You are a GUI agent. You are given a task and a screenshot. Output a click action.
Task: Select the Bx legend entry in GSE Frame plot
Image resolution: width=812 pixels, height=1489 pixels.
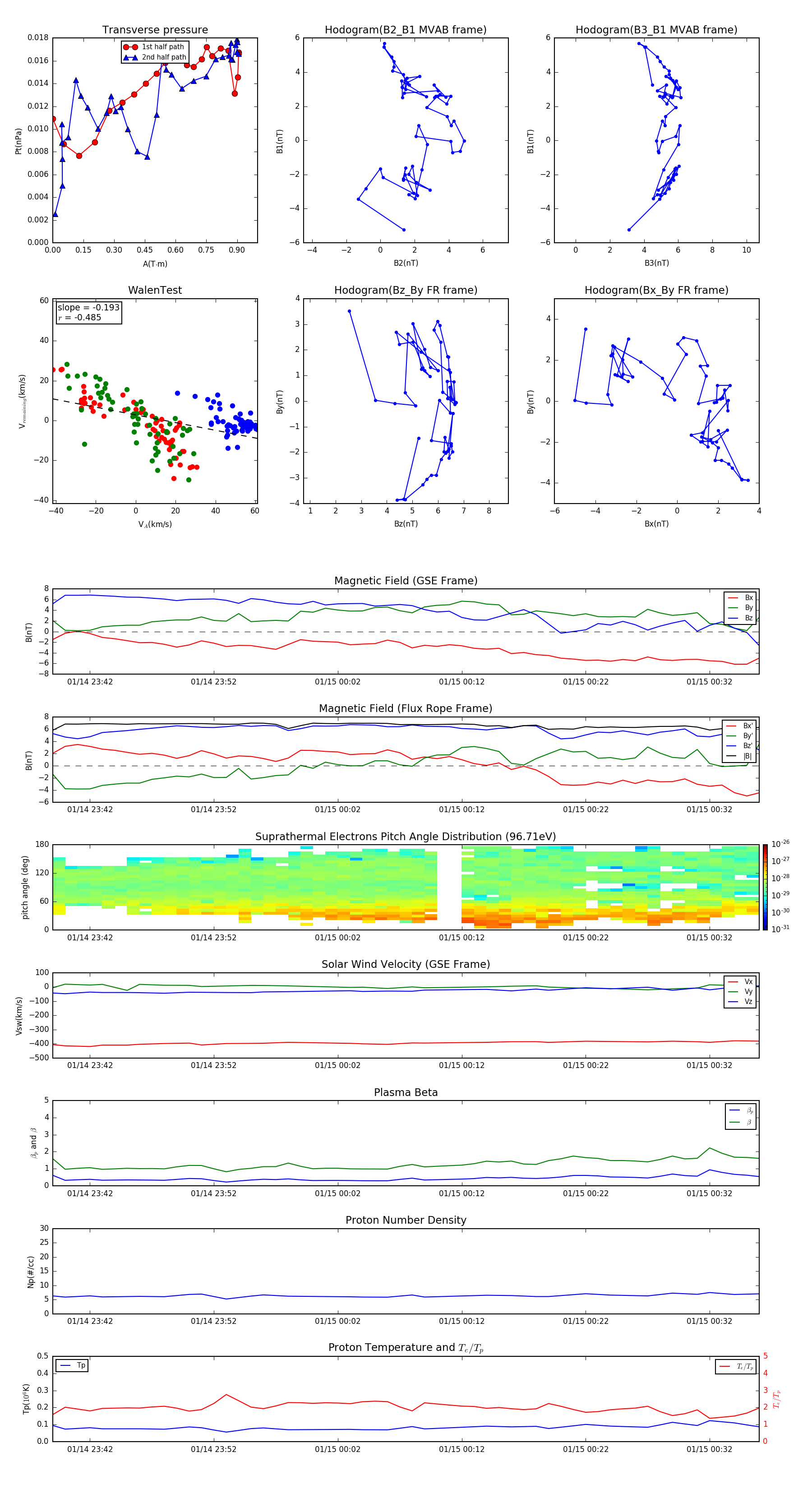click(x=740, y=598)
